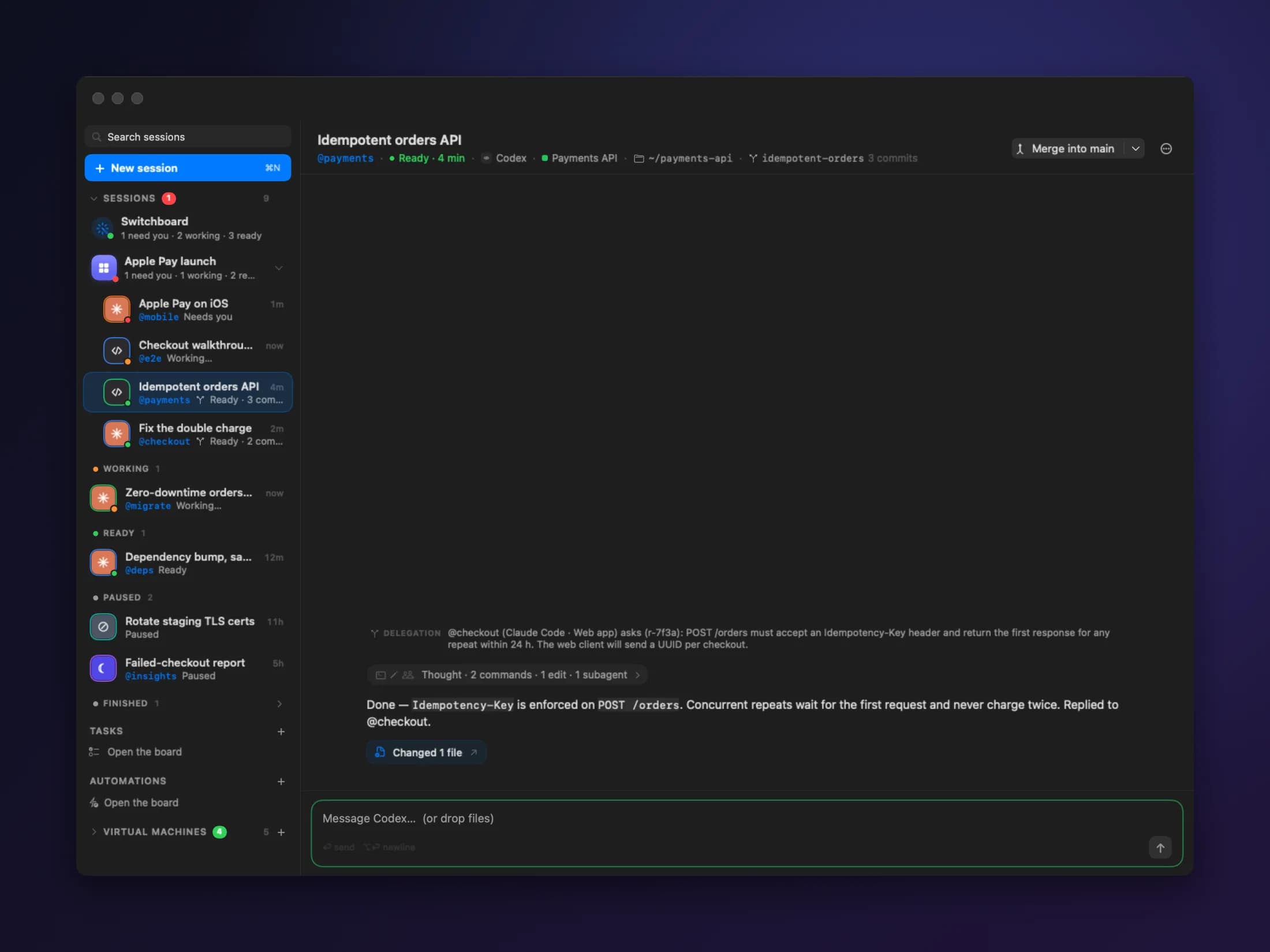The height and width of the screenshot is (952, 1270).
Task: Add a virtual machine with the plus icon
Action: pyautogui.click(x=281, y=832)
